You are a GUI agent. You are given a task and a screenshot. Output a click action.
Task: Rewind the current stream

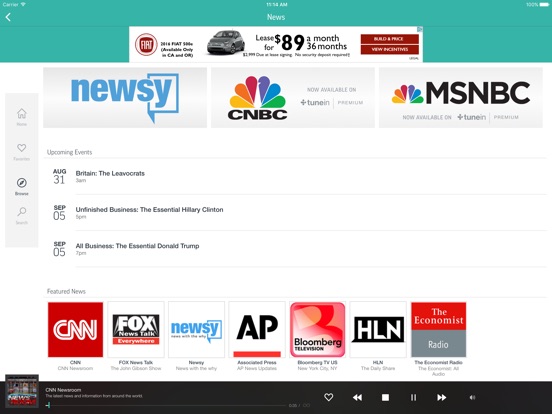[357, 397]
